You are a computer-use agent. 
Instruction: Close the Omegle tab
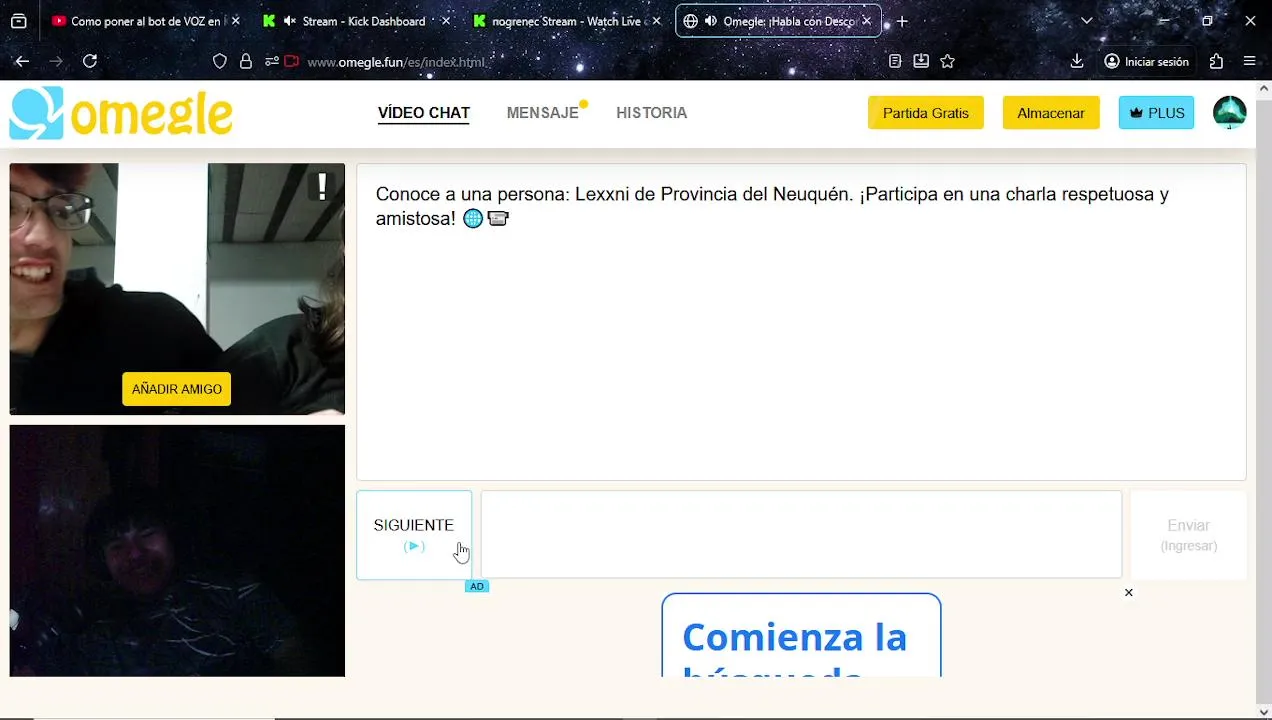click(x=867, y=21)
